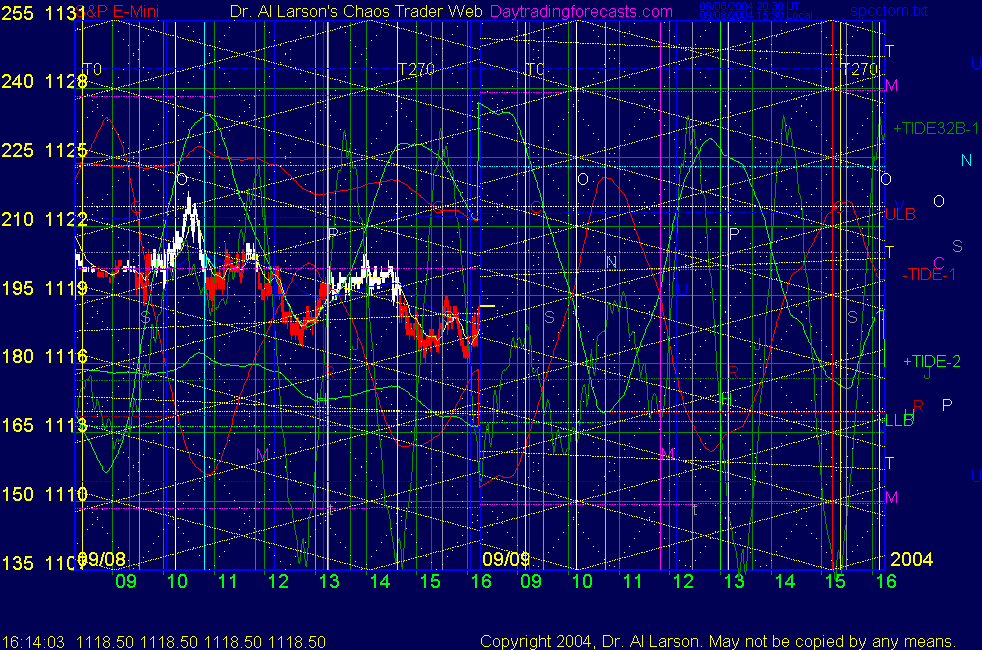Image resolution: width=982 pixels, height=650 pixels.
Task: Click the 'Dr. Al Larson's Chaos Trader Web' title
Action: coord(356,11)
